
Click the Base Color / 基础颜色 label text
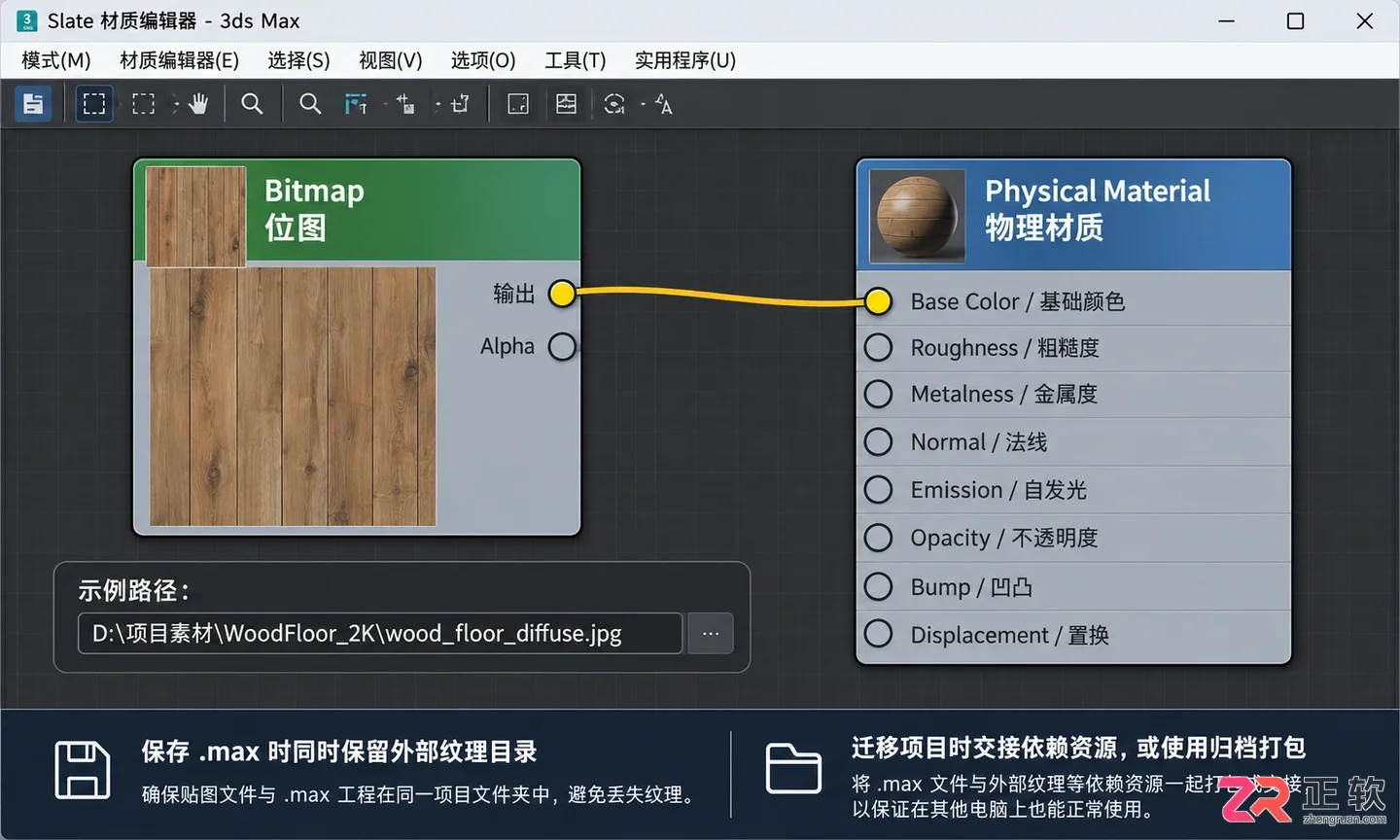1018,301
